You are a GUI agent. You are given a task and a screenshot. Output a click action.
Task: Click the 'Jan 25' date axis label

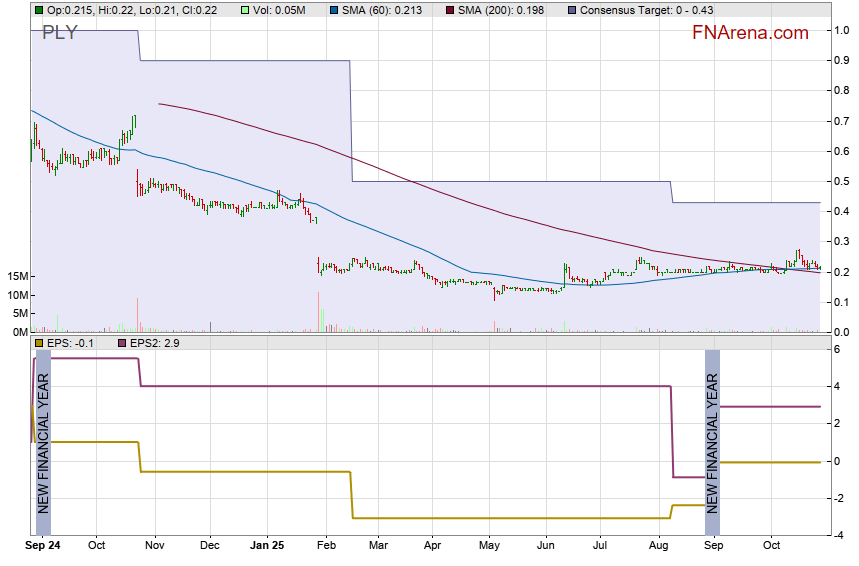(266, 547)
